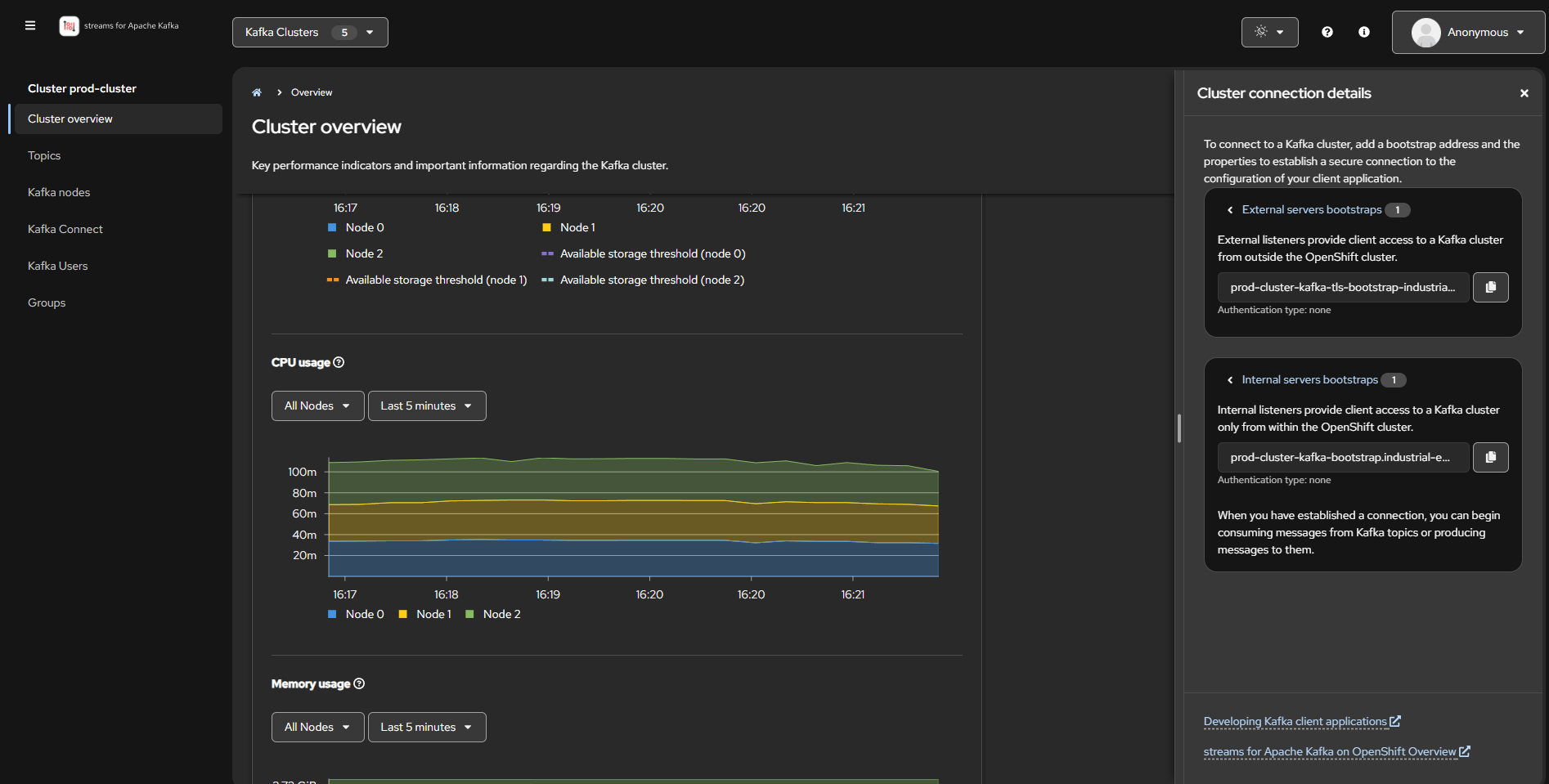Image resolution: width=1549 pixels, height=784 pixels.
Task: Open Developing Kafka client applications link
Action: (x=1302, y=721)
